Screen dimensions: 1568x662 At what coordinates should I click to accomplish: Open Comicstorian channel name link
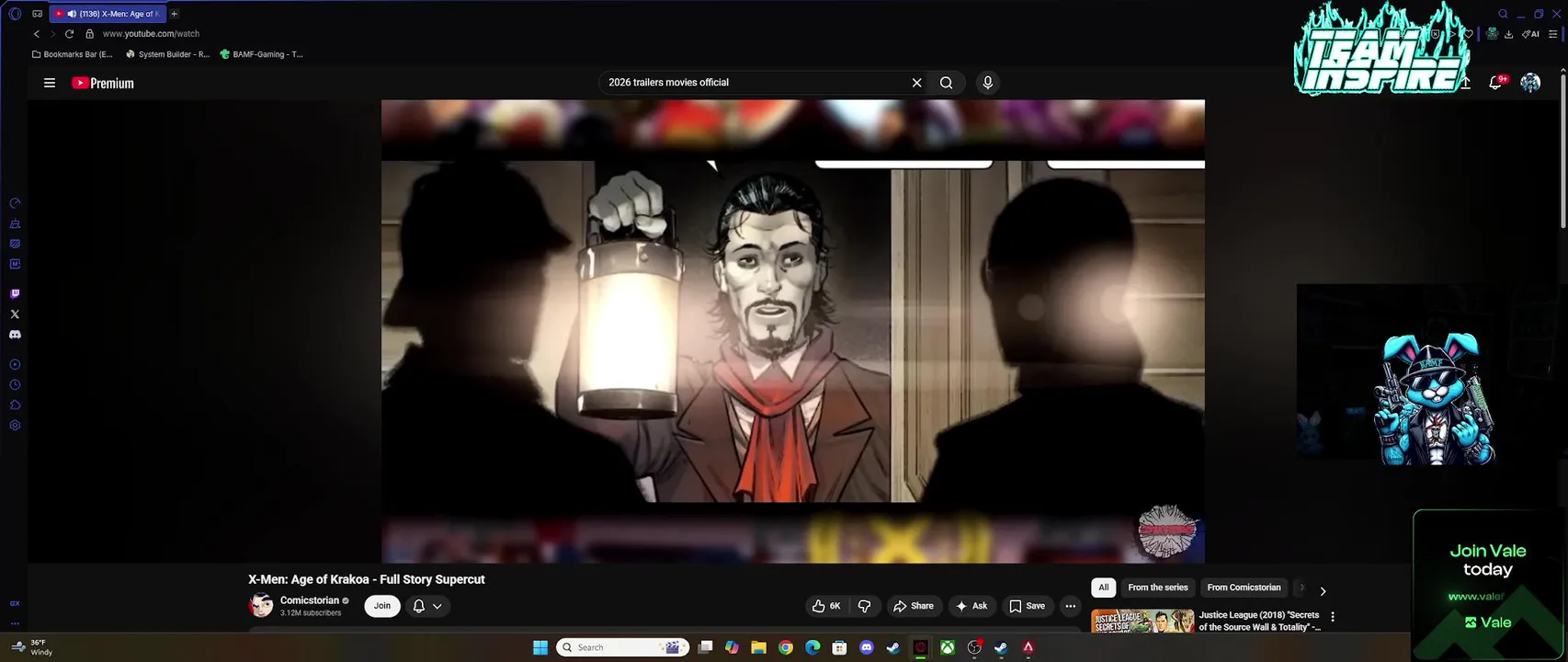tap(310, 600)
